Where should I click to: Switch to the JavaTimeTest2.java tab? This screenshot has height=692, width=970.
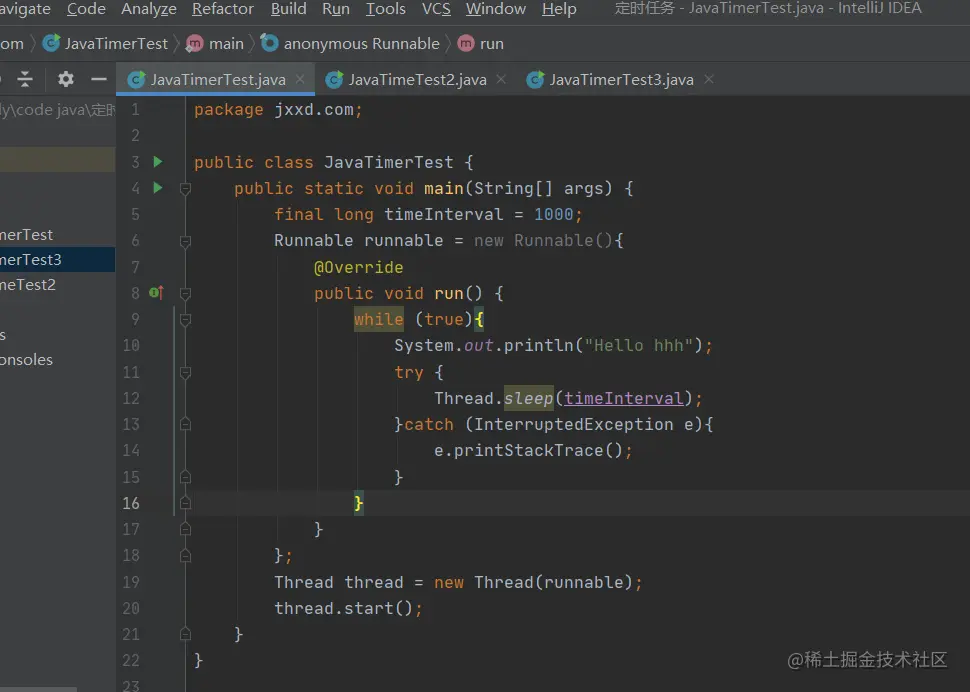[418, 80]
